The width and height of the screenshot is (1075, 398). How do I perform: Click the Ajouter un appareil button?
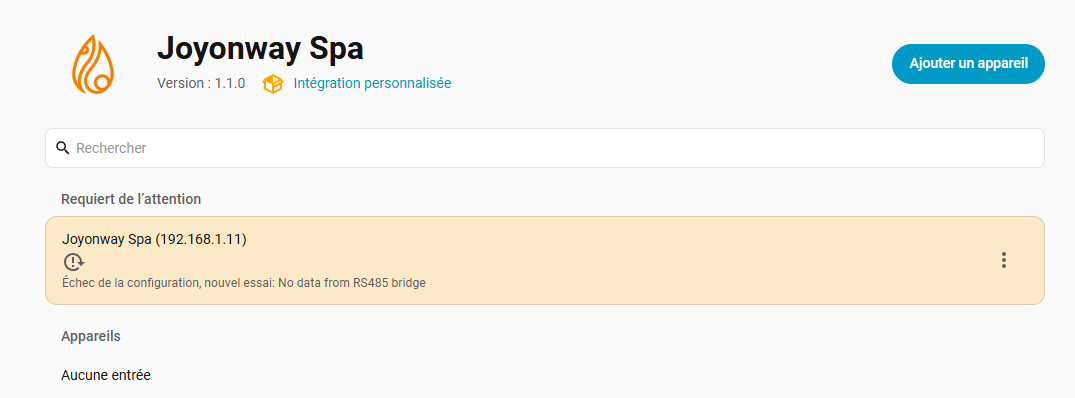[968, 64]
